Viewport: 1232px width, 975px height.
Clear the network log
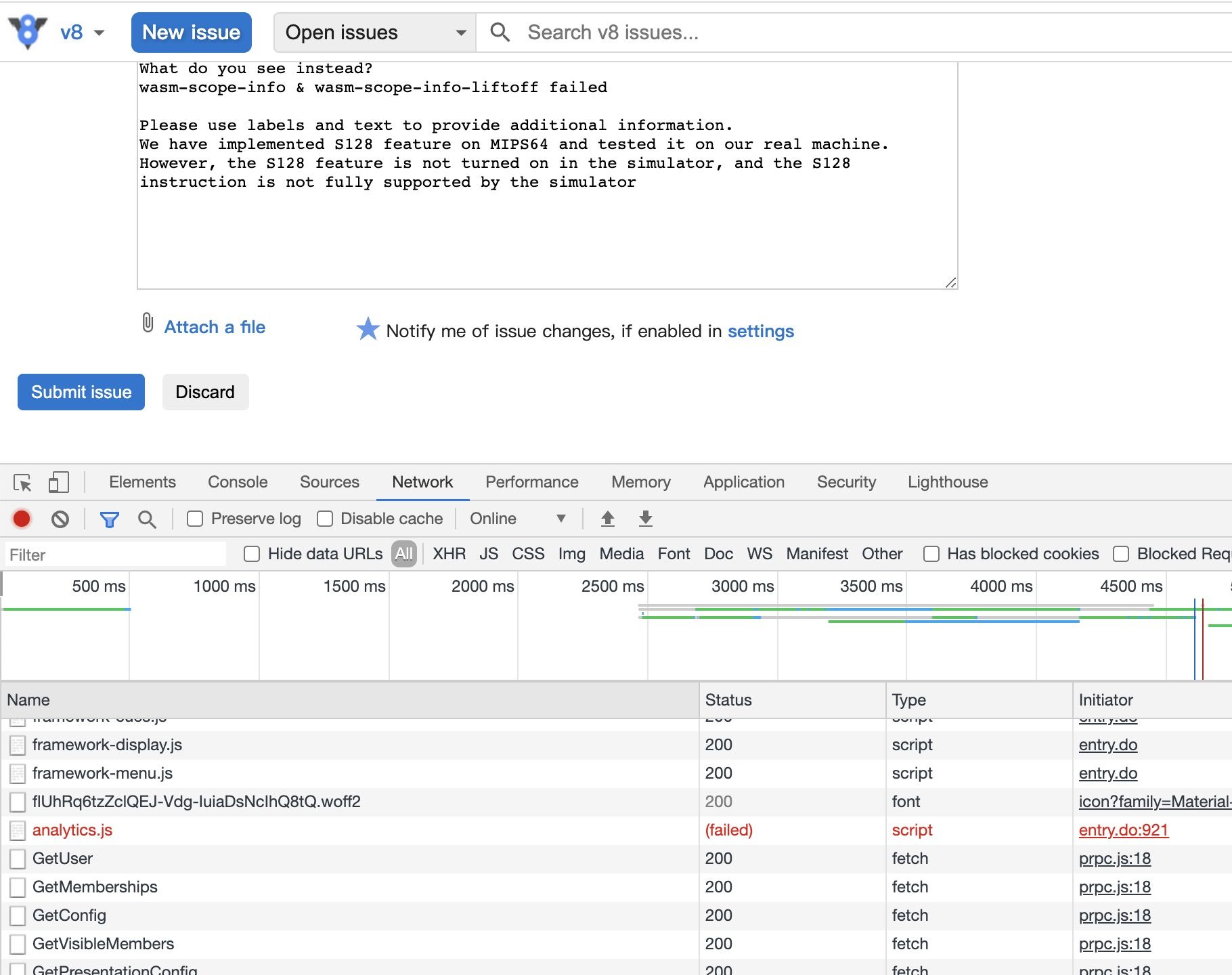60,519
